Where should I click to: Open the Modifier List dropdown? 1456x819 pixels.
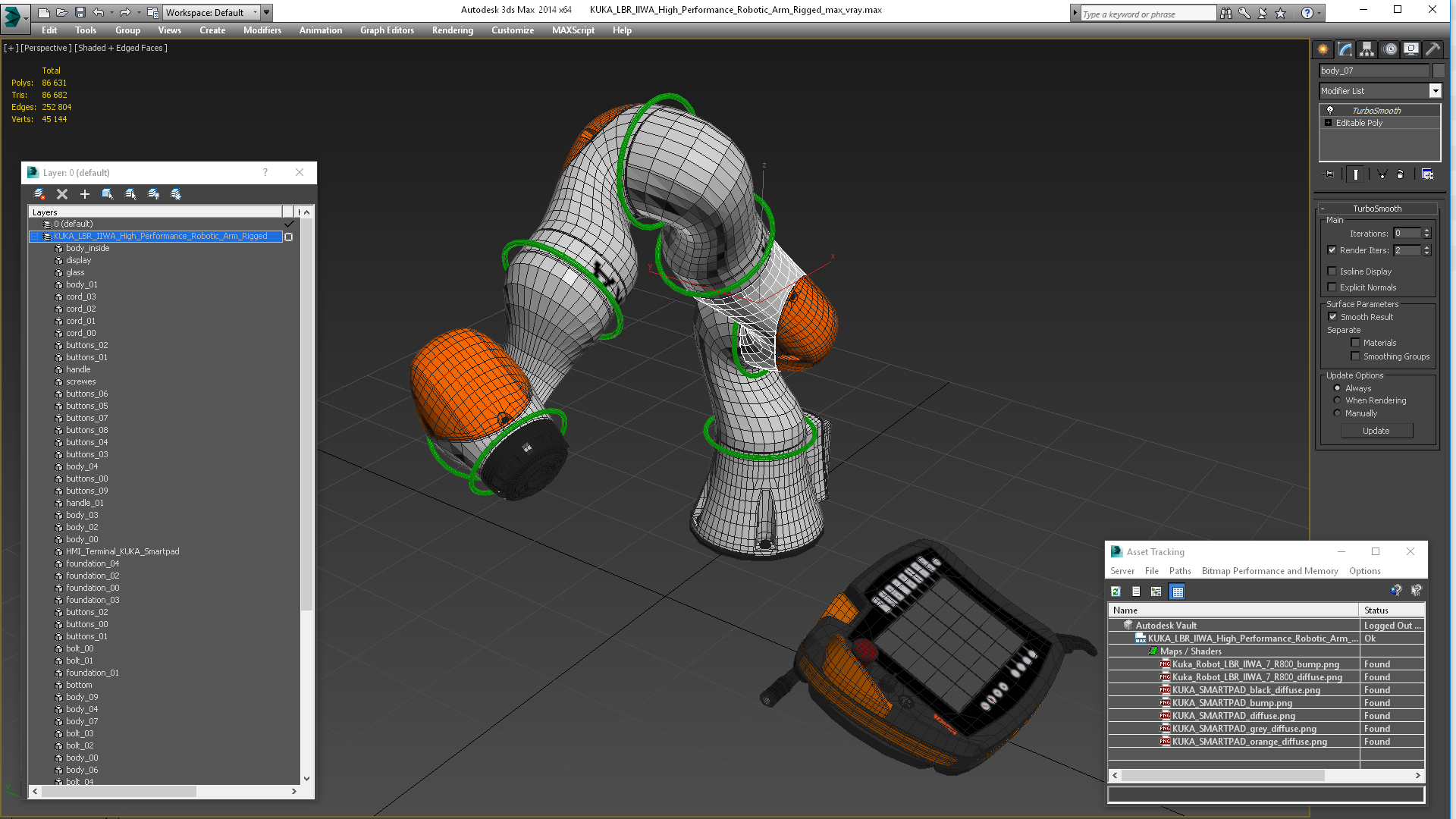pyautogui.click(x=1435, y=91)
